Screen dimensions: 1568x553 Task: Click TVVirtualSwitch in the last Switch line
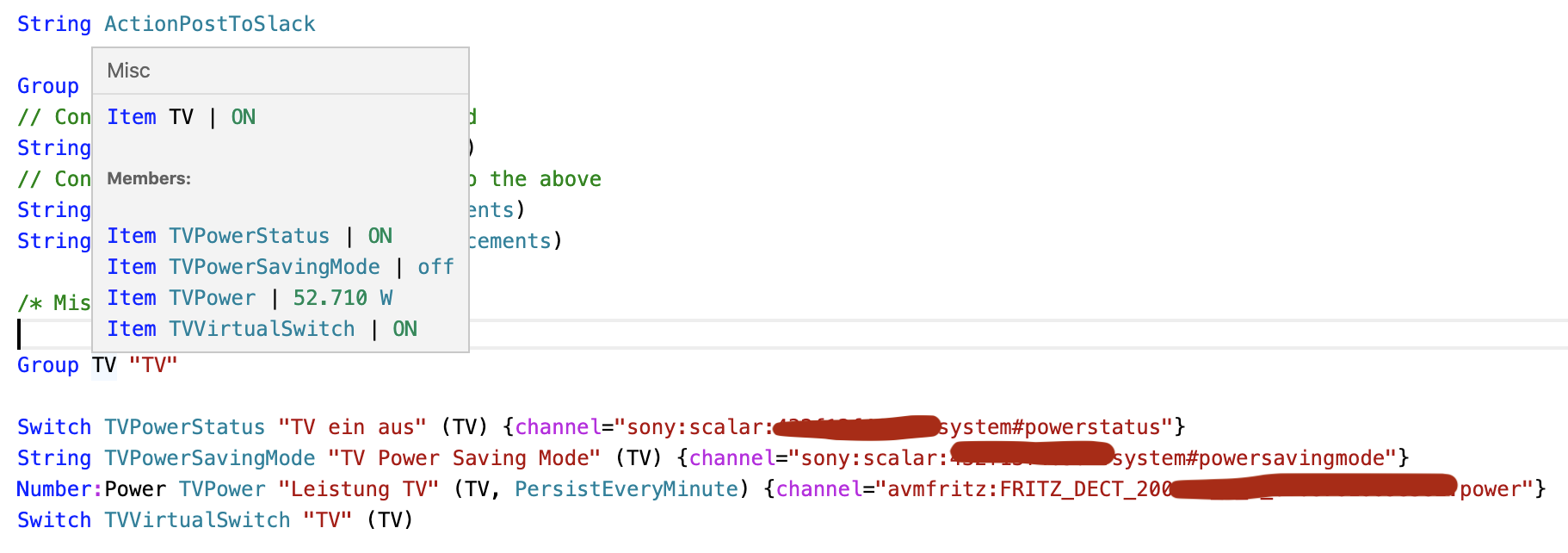pyautogui.click(x=197, y=520)
